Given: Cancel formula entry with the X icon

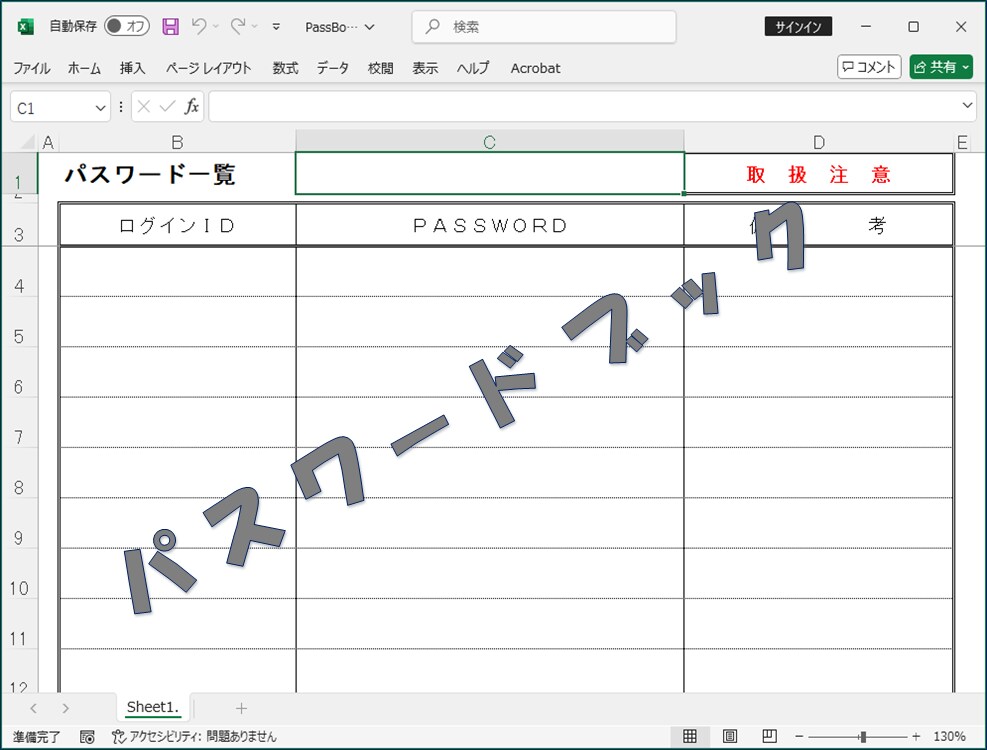Looking at the screenshot, I should pos(144,107).
